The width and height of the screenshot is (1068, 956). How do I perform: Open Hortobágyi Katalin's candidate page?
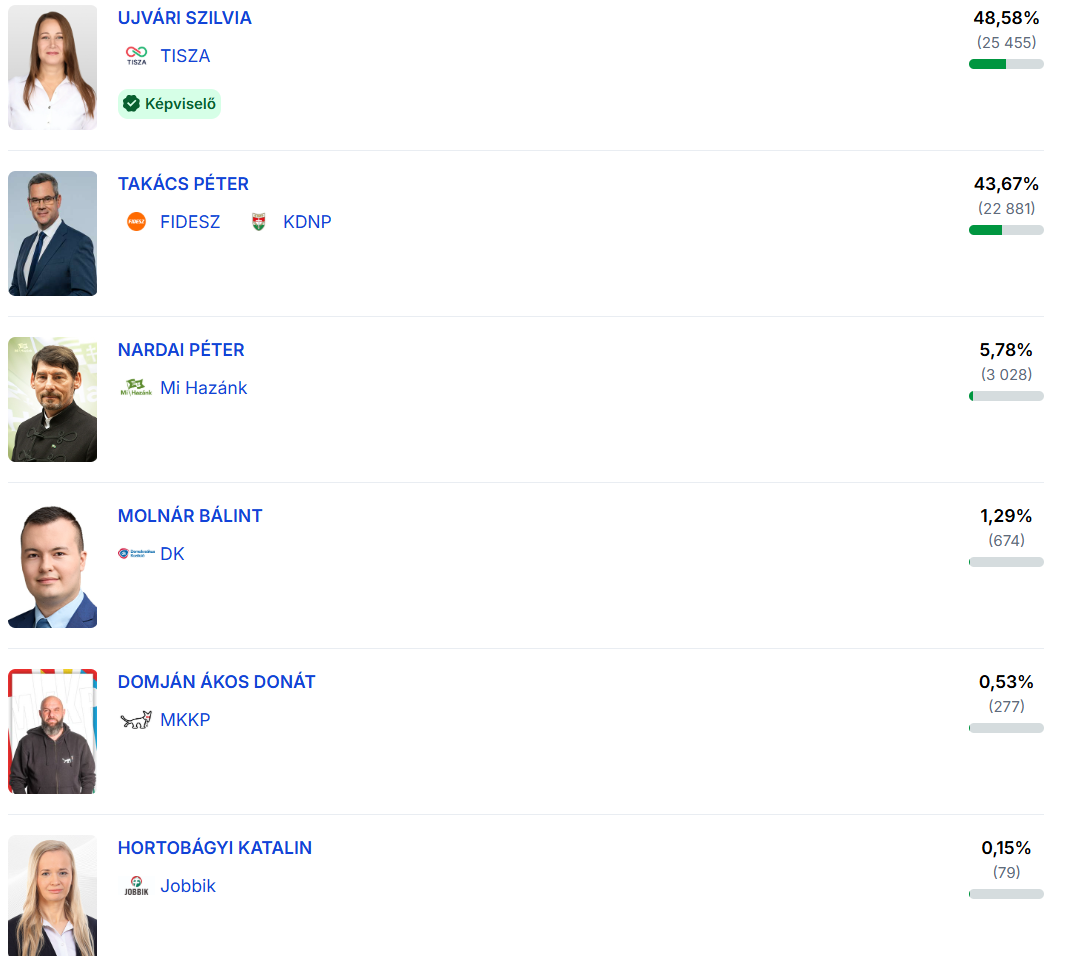click(x=215, y=848)
